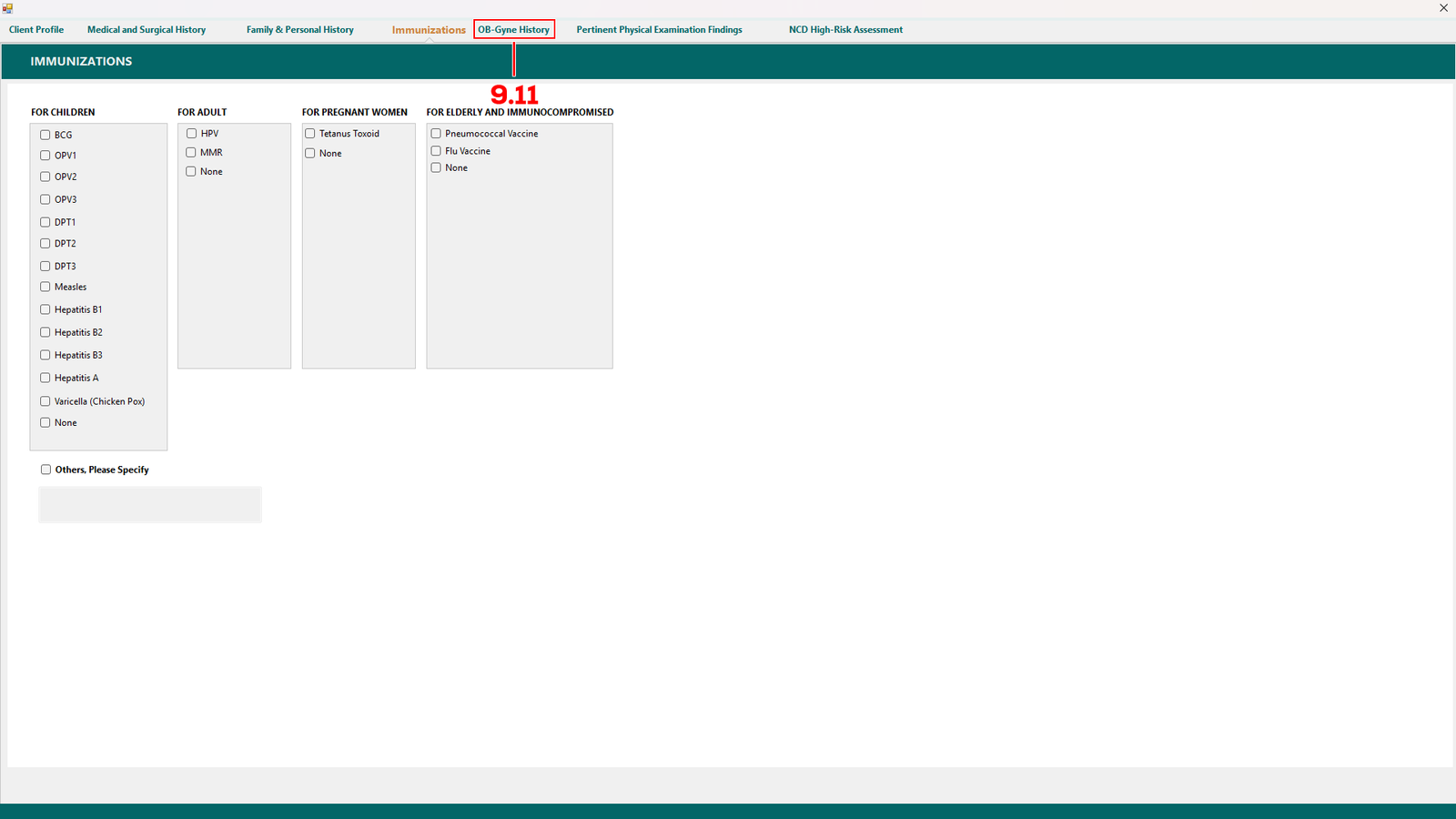Check the HPV adult vaccine box

click(x=192, y=134)
